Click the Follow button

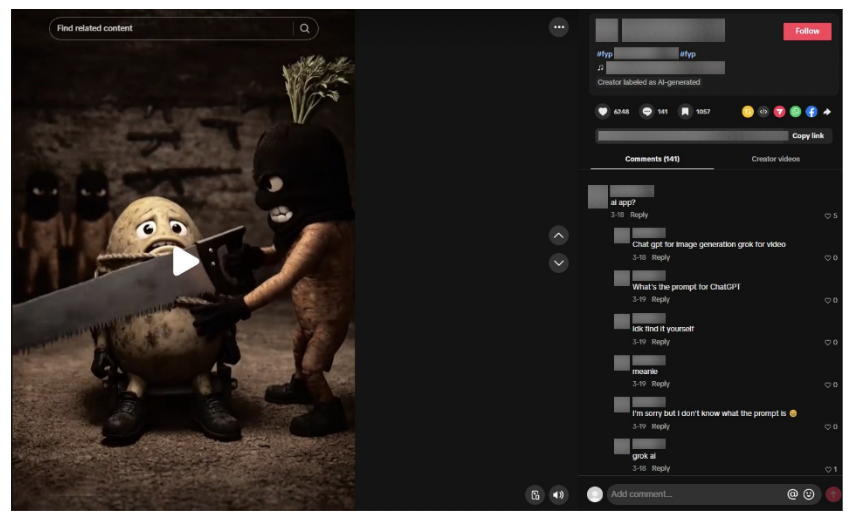(x=807, y=31)
